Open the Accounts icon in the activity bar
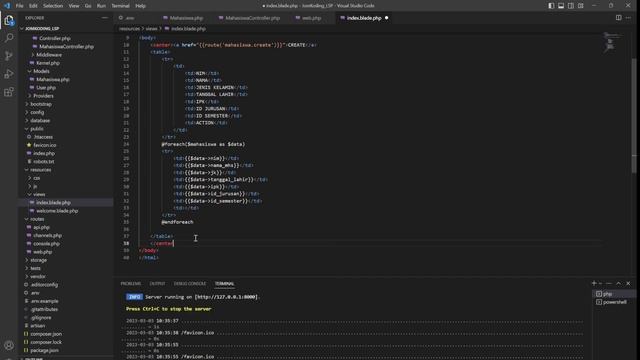The height and width of the screenshot is (360, 640). [x=9, y=345]
